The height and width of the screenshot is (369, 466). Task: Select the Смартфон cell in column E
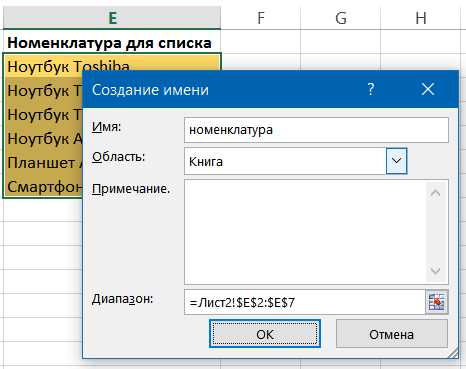click(43, 187)
